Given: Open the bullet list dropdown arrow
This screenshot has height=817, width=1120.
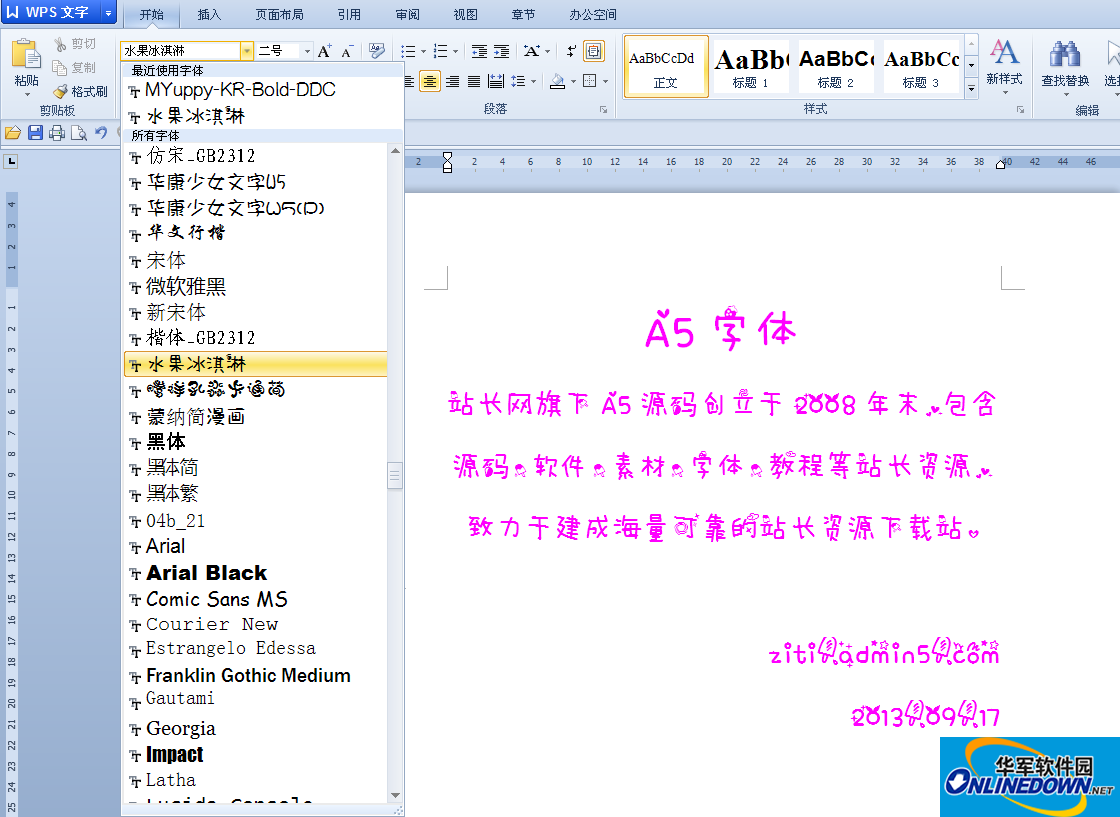Looking at the screenshot, I should (423, 51).
